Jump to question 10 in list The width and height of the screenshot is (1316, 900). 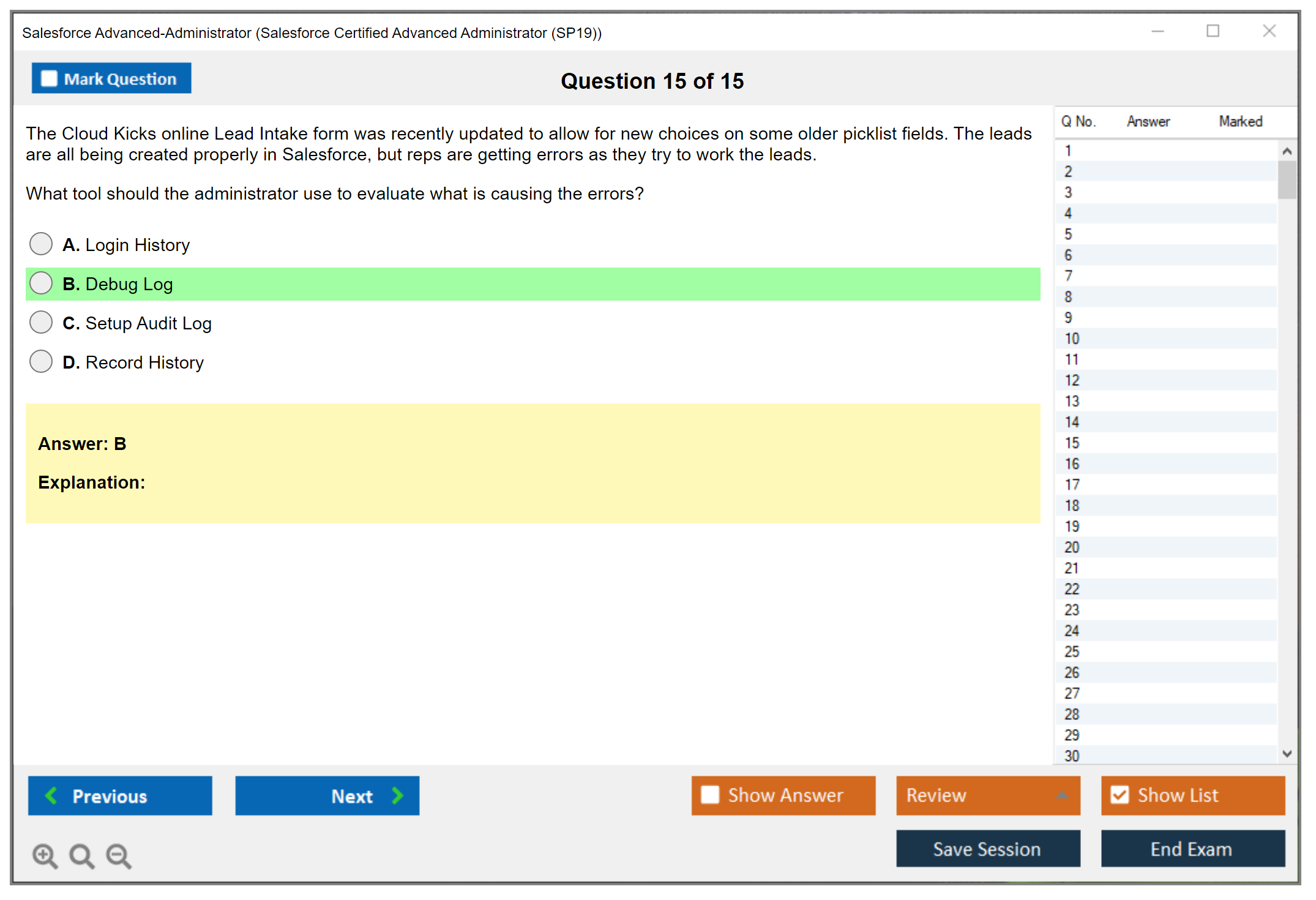[x=1072, y=339]
